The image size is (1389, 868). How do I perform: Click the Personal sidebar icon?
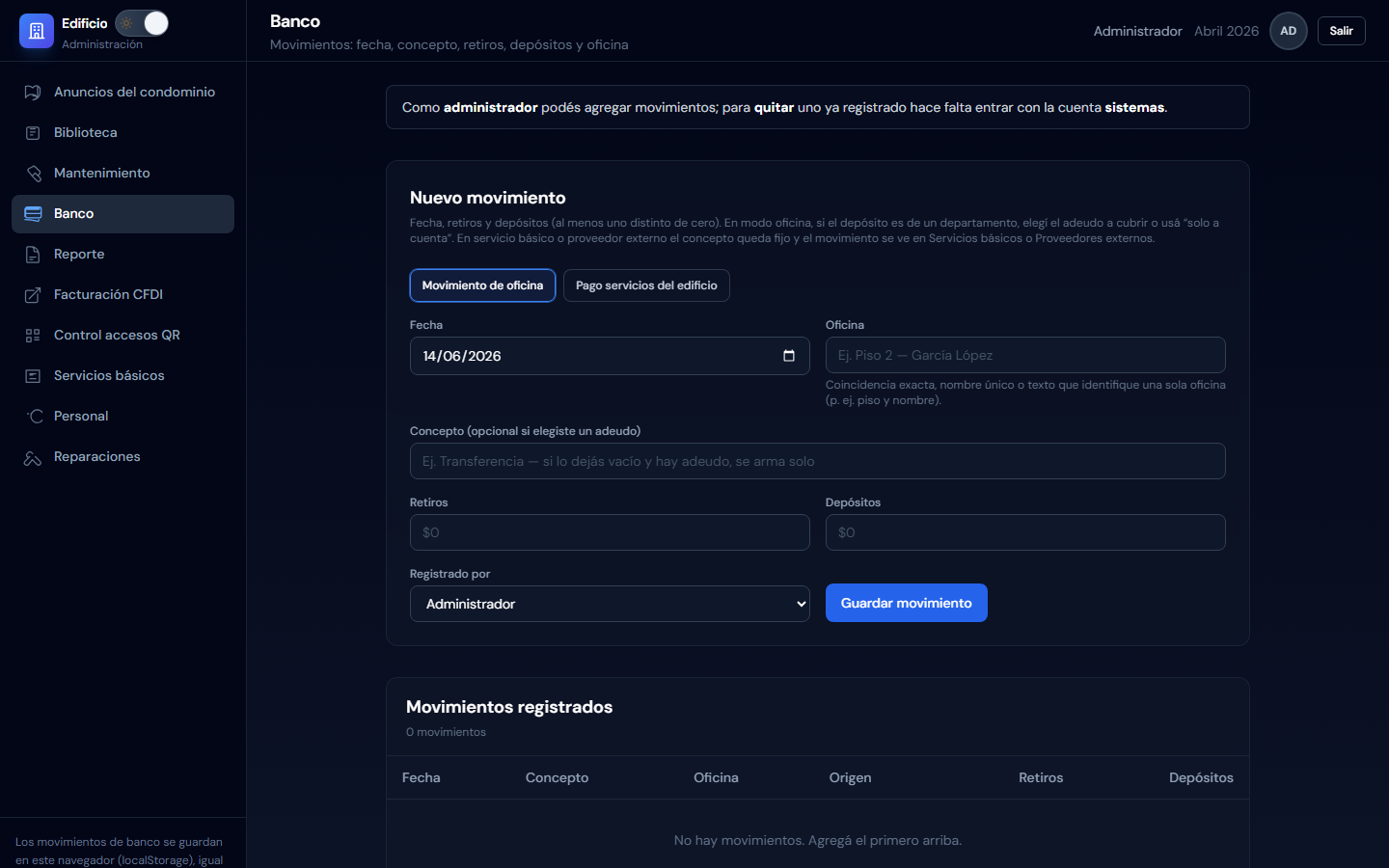click(x=33, y=417)
